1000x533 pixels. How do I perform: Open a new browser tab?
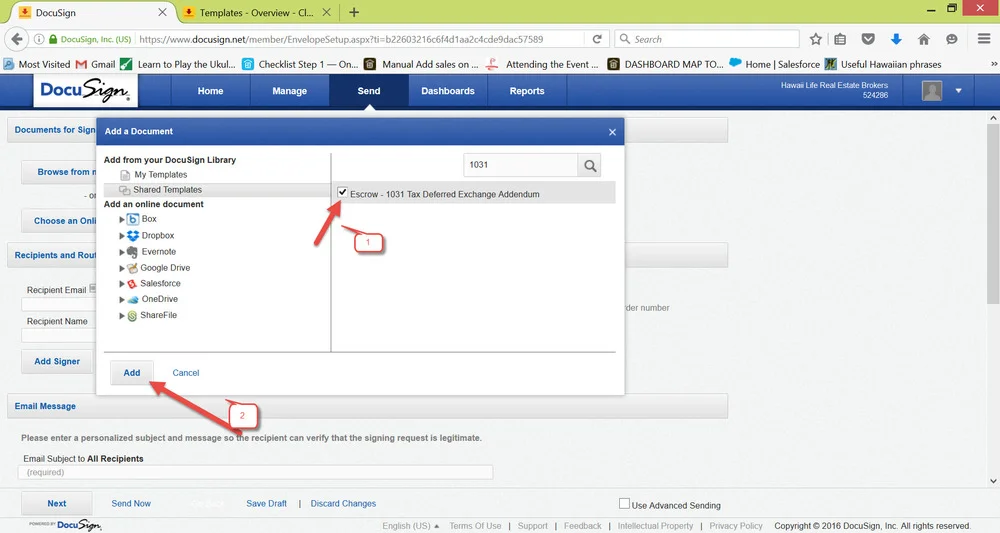click(354, 12)
